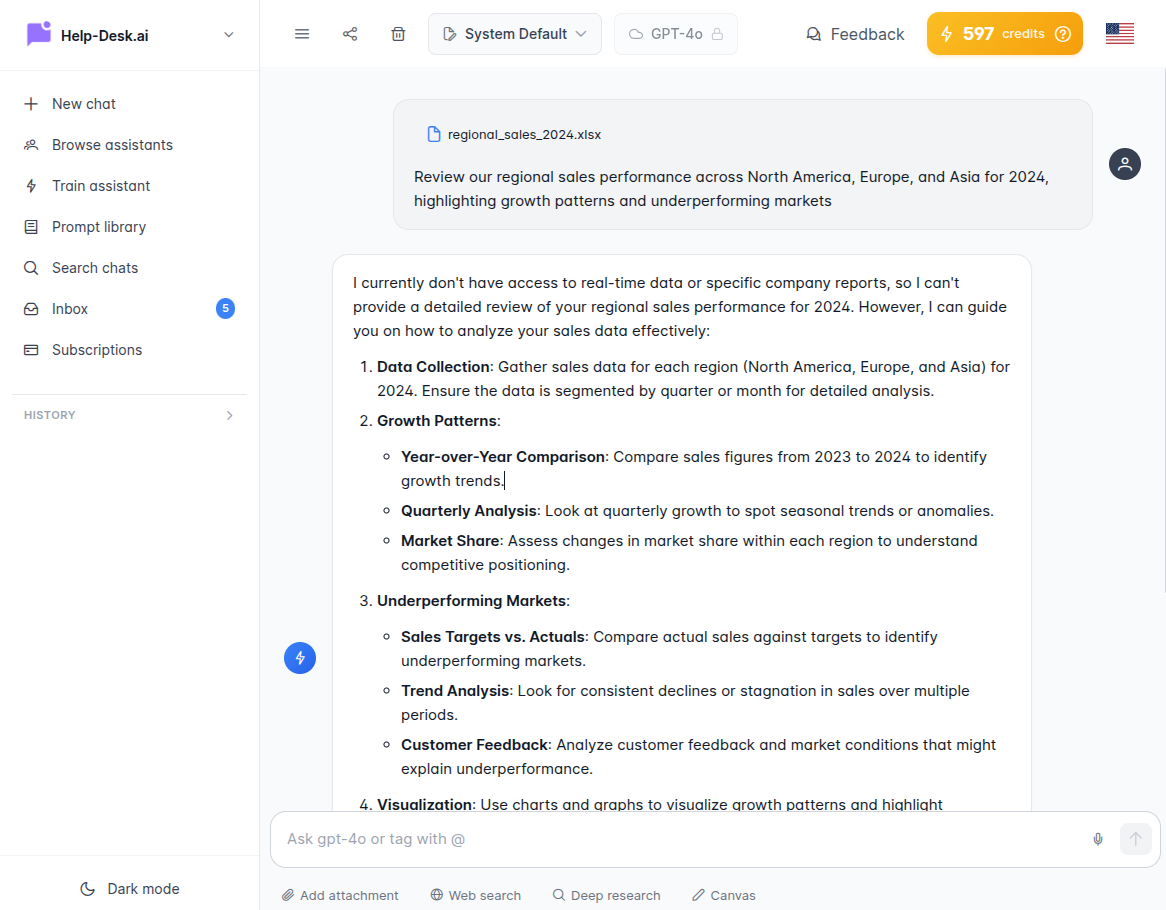Go to Subscriptions in the sidebar
Viewport: 1166px width, 910px height.
click(x=96, y=349)
